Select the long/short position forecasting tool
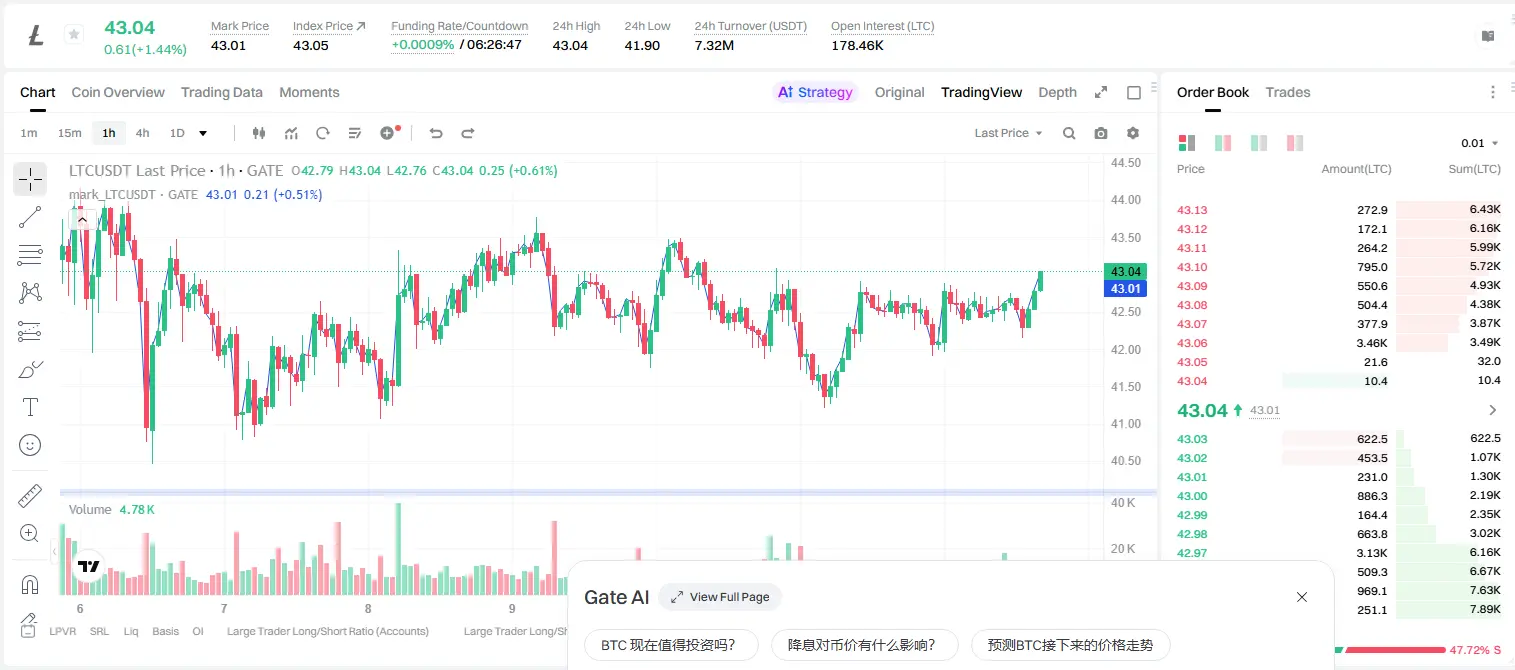 (30, 331)
